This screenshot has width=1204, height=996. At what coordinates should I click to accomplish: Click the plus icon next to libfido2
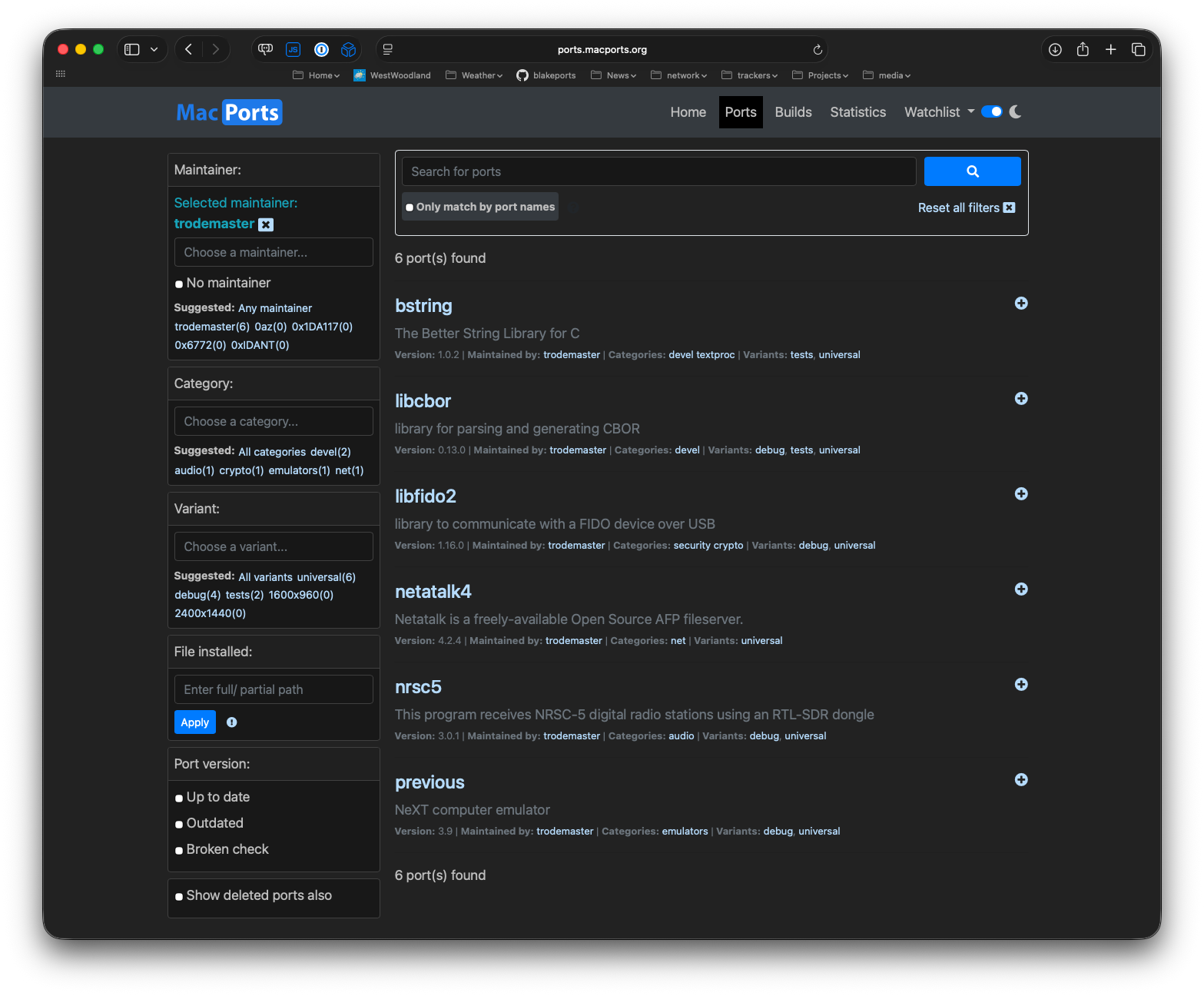[x=1021, y=493]
